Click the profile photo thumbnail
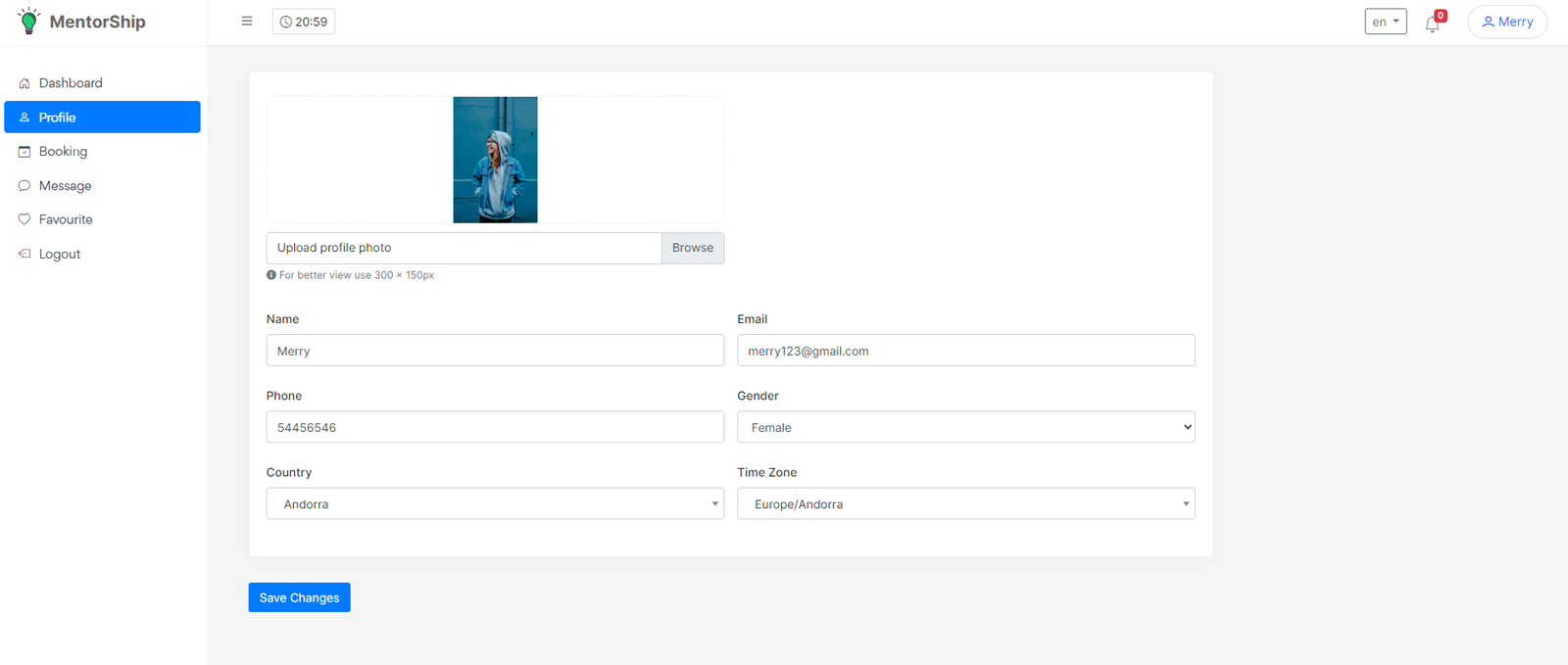Viewport: 1568px width, 665px height. click(x=495, y=160)
